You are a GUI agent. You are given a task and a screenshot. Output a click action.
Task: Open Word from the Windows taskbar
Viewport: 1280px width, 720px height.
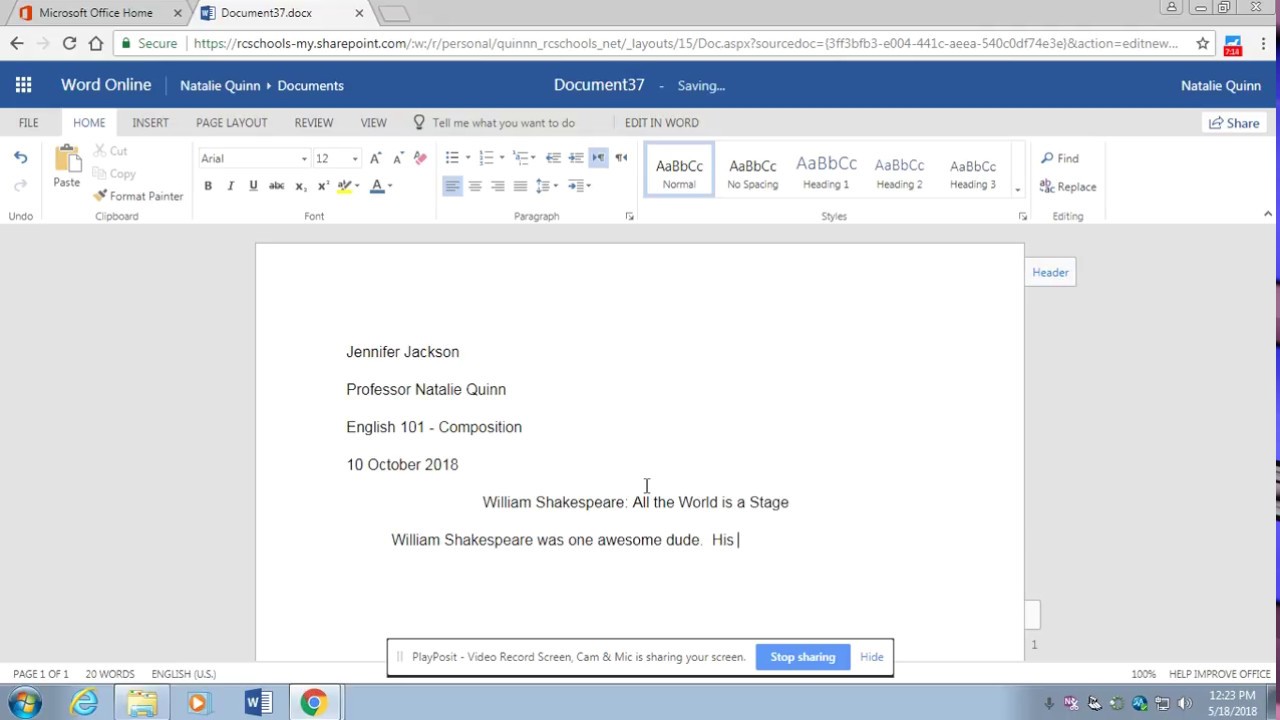(x=258, y=703)
